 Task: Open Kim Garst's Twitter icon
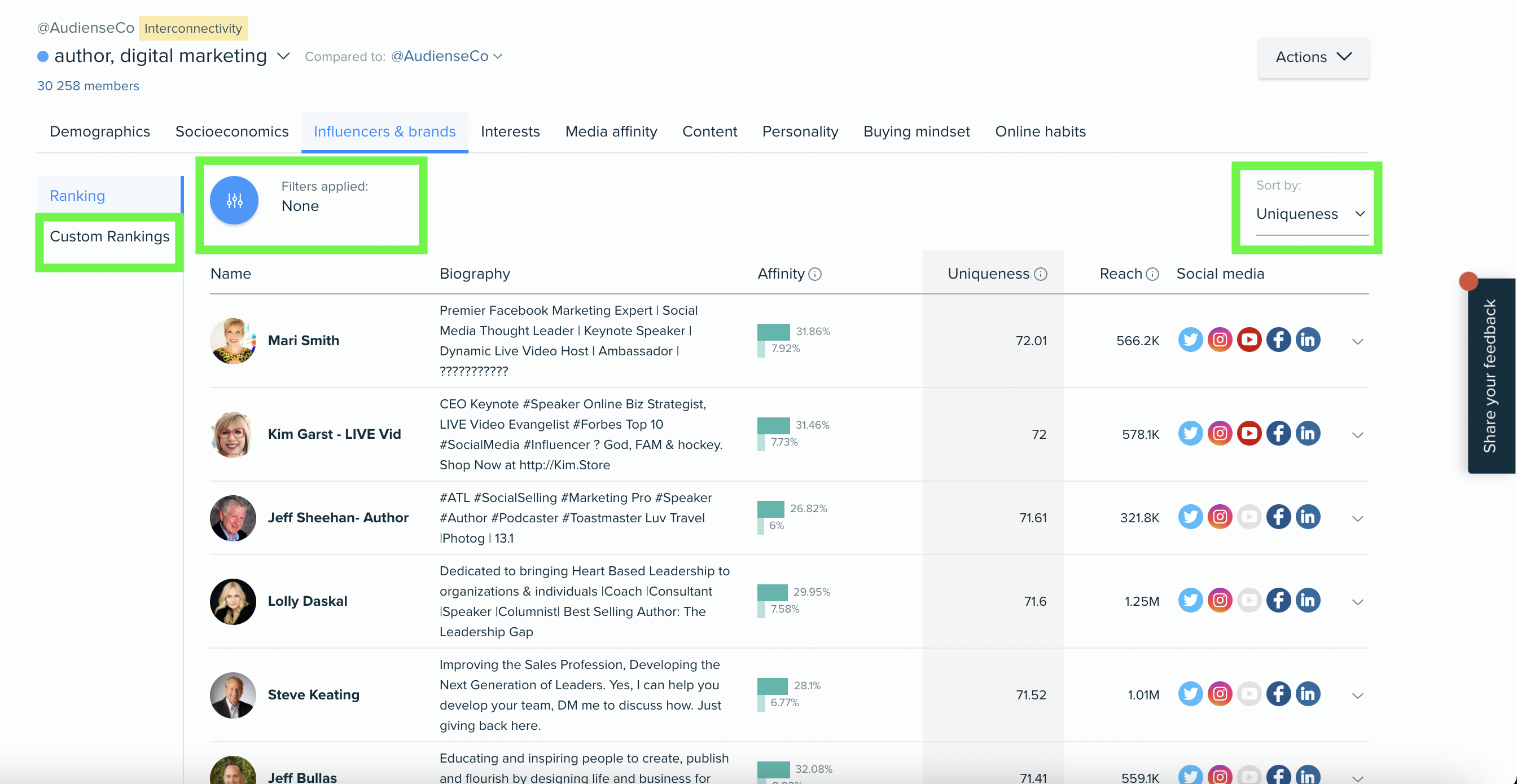(1190, 433)
